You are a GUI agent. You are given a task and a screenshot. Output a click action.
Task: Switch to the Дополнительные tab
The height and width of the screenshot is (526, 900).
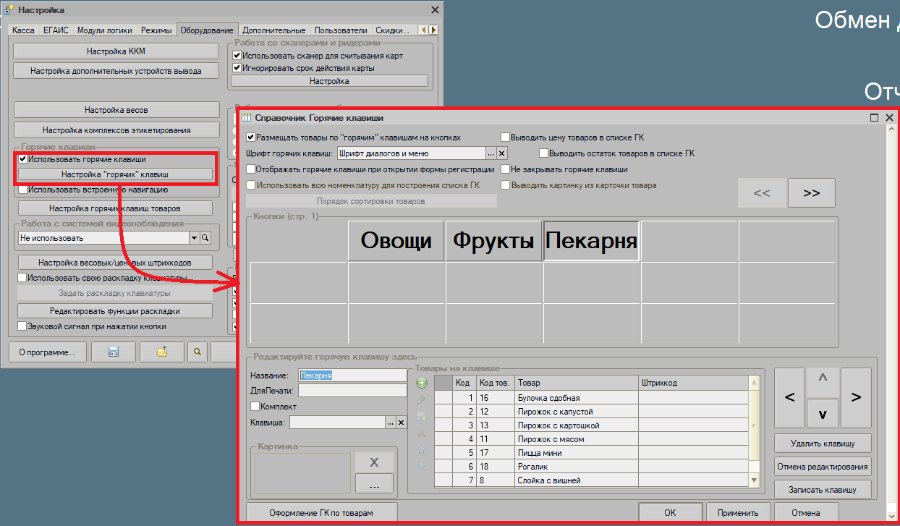[274, 30]
